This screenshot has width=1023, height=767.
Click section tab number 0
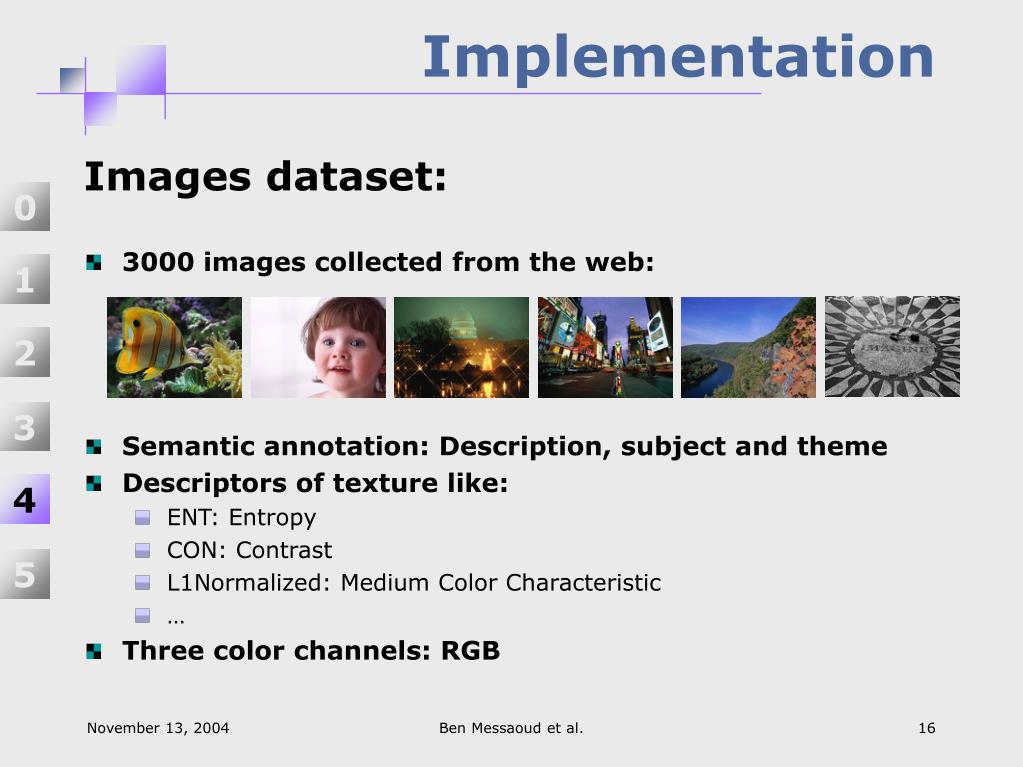24,207
